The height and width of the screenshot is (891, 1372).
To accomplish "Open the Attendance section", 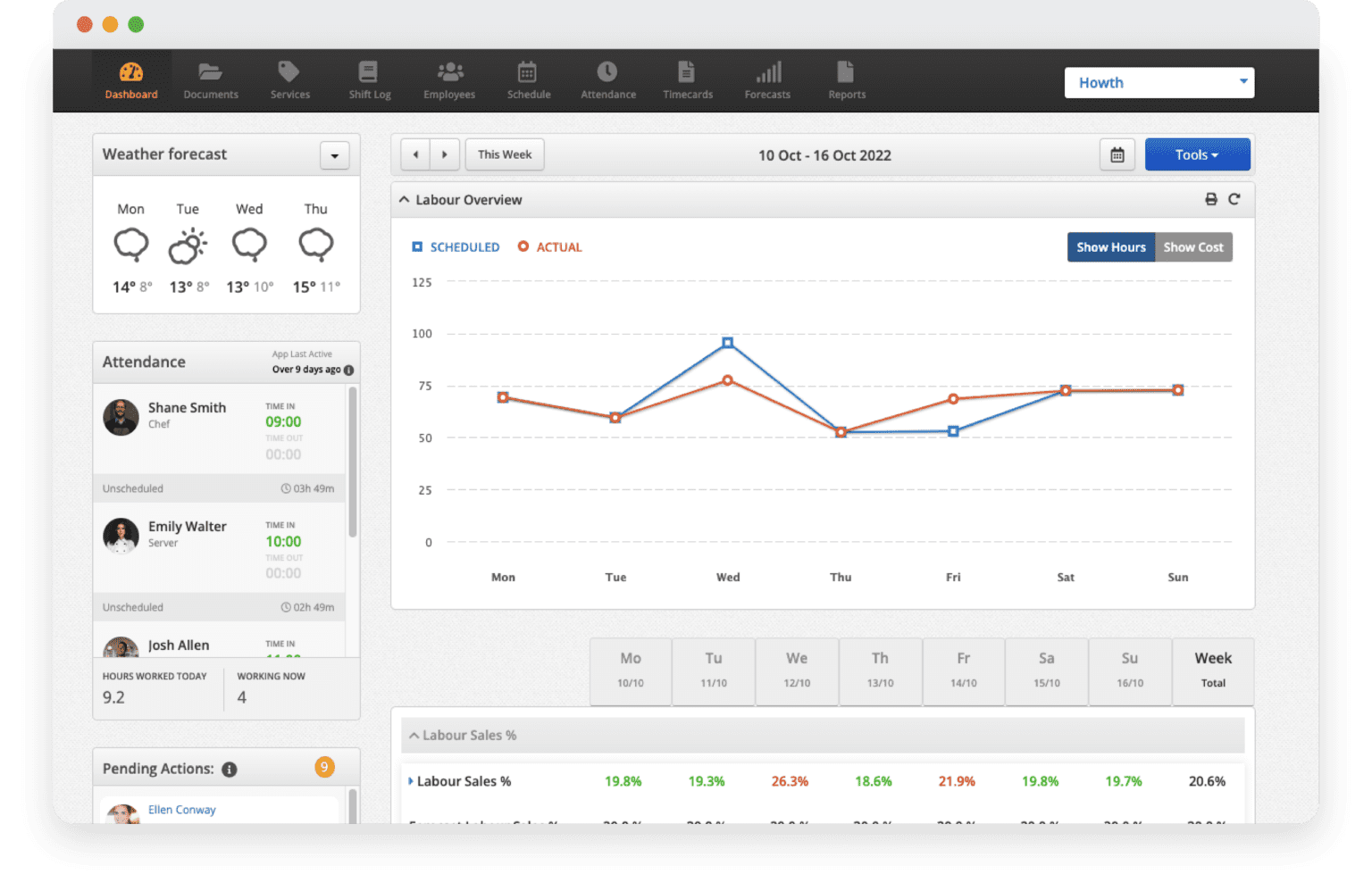I will (607, 79).
